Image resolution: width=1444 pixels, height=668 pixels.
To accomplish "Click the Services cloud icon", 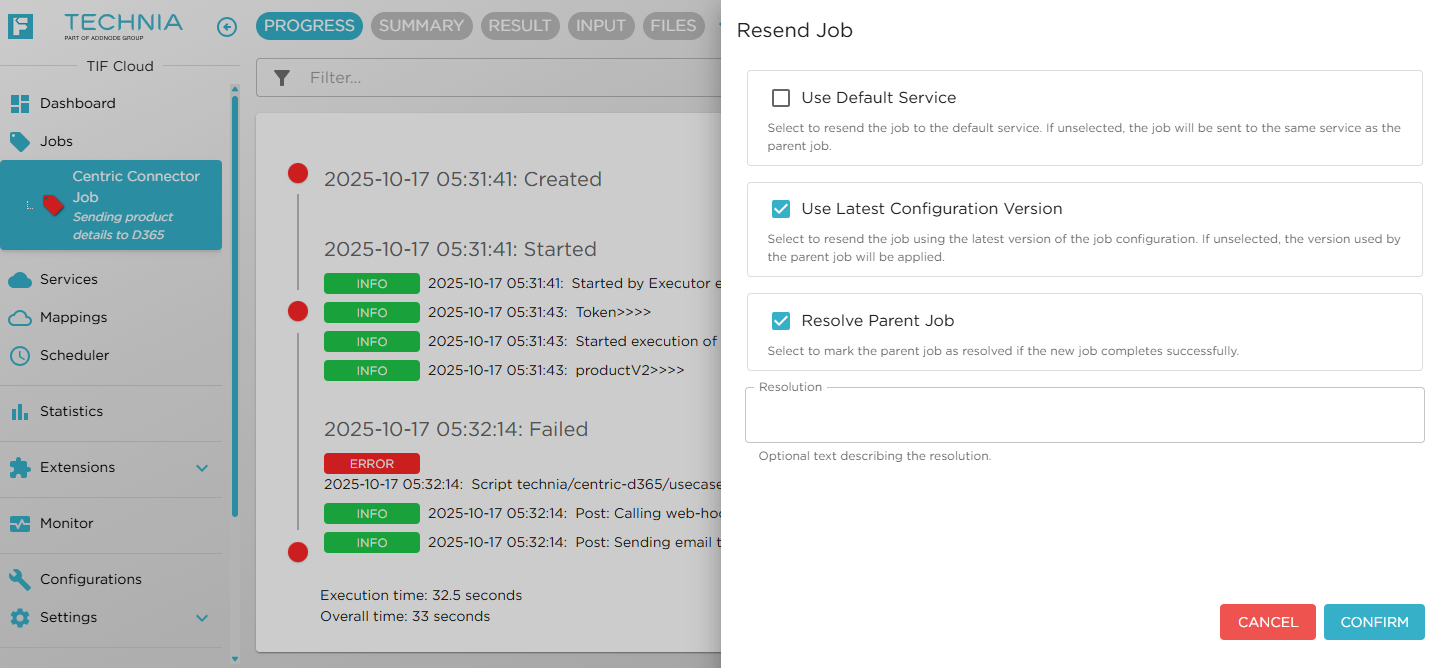I will [20, 280].
